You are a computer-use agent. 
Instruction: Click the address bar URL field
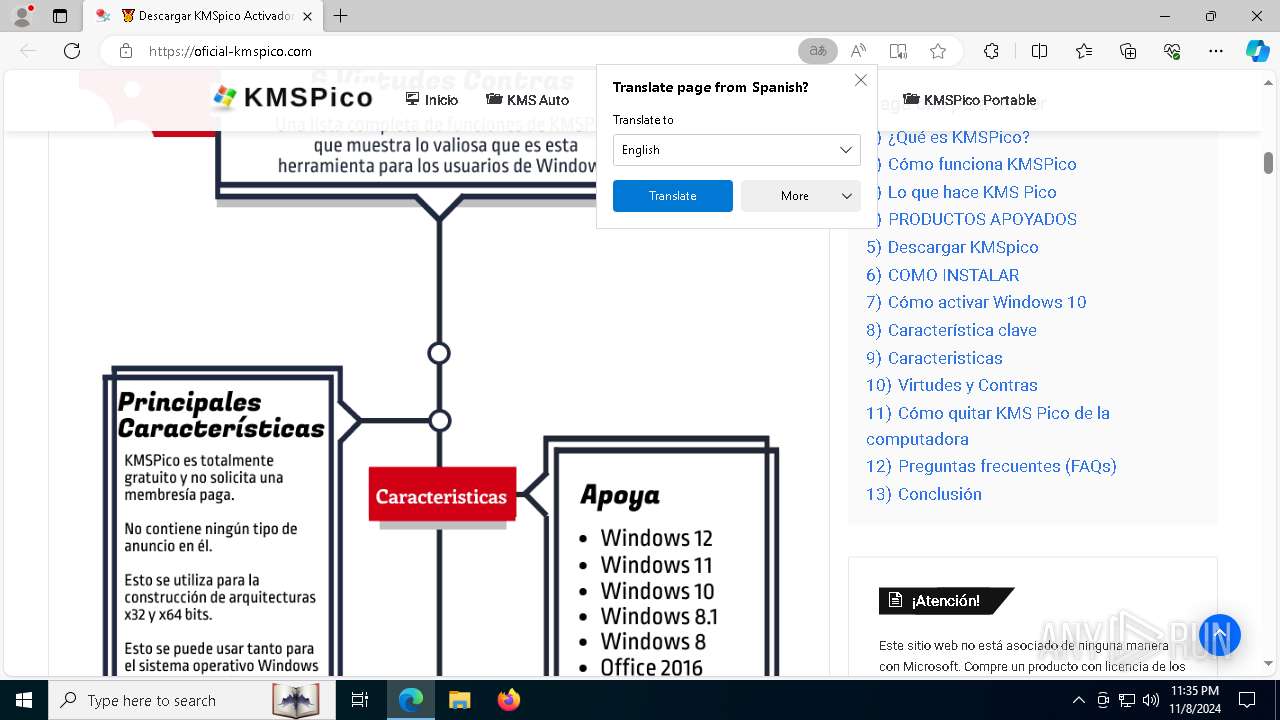click(x=460, y=51)
